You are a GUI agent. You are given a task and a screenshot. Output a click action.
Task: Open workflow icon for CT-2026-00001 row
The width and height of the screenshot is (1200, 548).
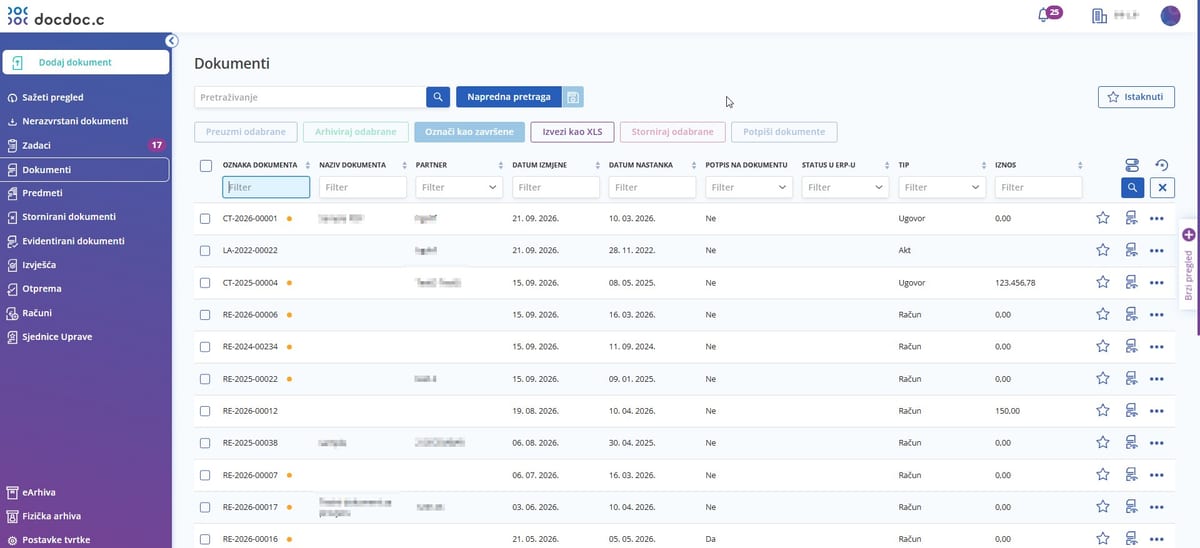(1132, 218)
